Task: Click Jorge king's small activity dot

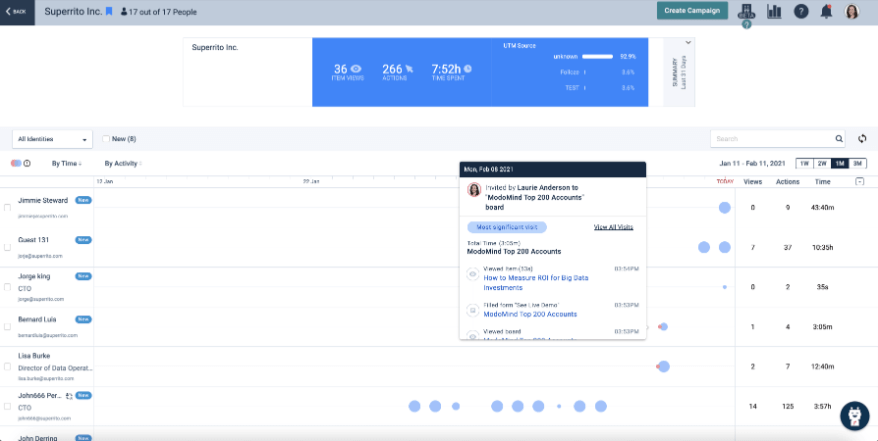Action: click(x=725, y=287)
